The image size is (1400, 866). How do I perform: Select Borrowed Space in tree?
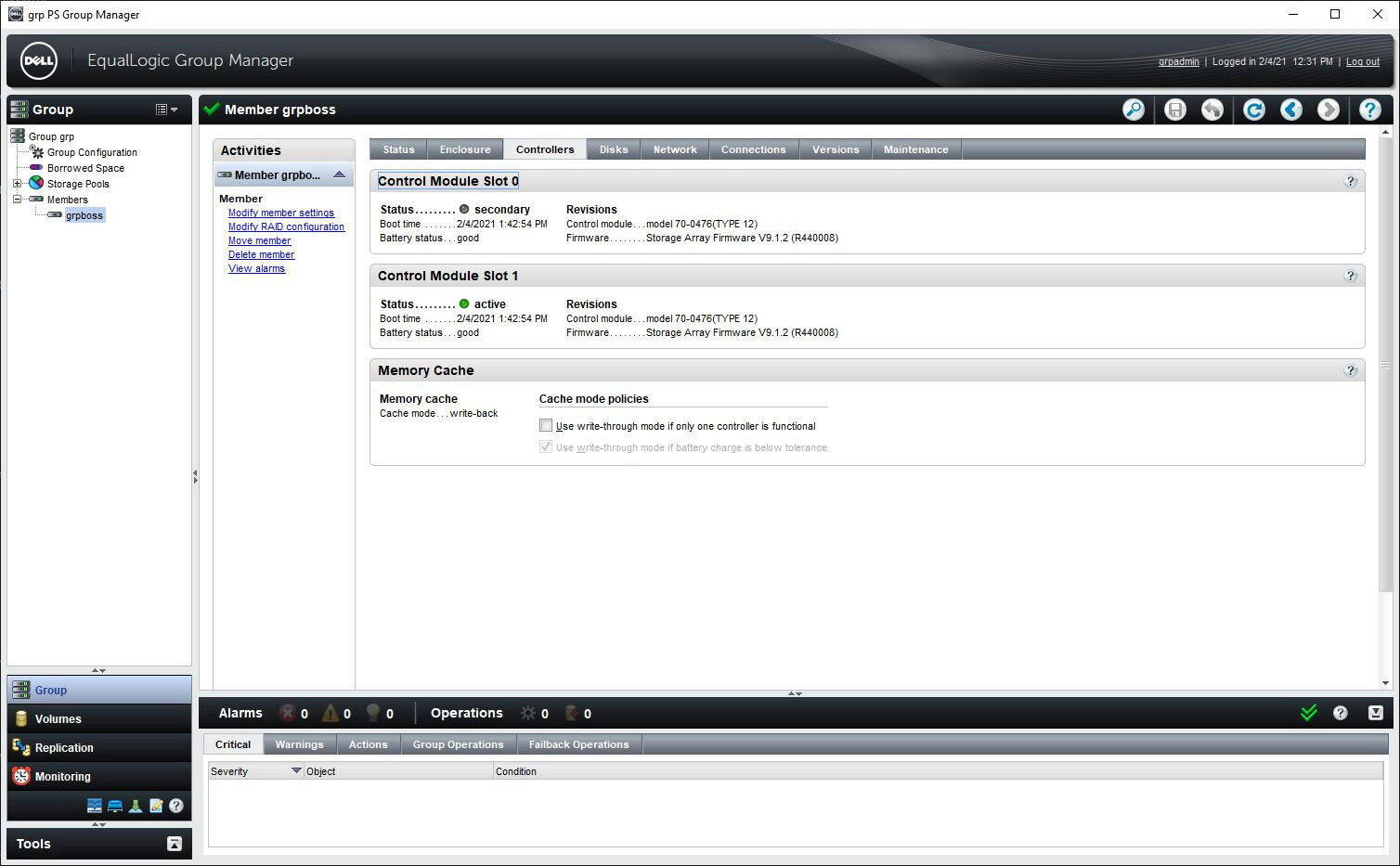(x=85, y=168)
